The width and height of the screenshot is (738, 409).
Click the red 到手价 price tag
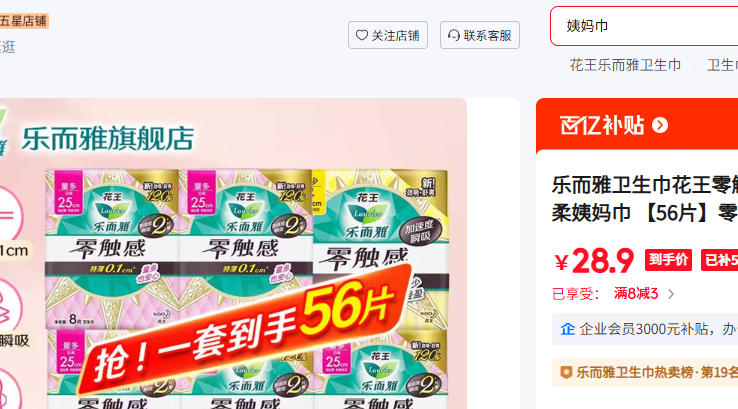pos(668,260)
